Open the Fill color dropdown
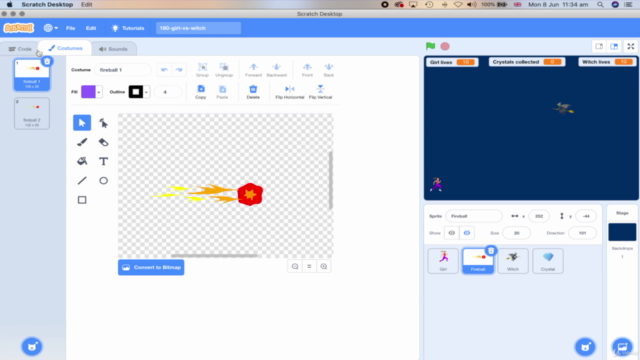Screen dimensions: 640x360 point(99,92)
